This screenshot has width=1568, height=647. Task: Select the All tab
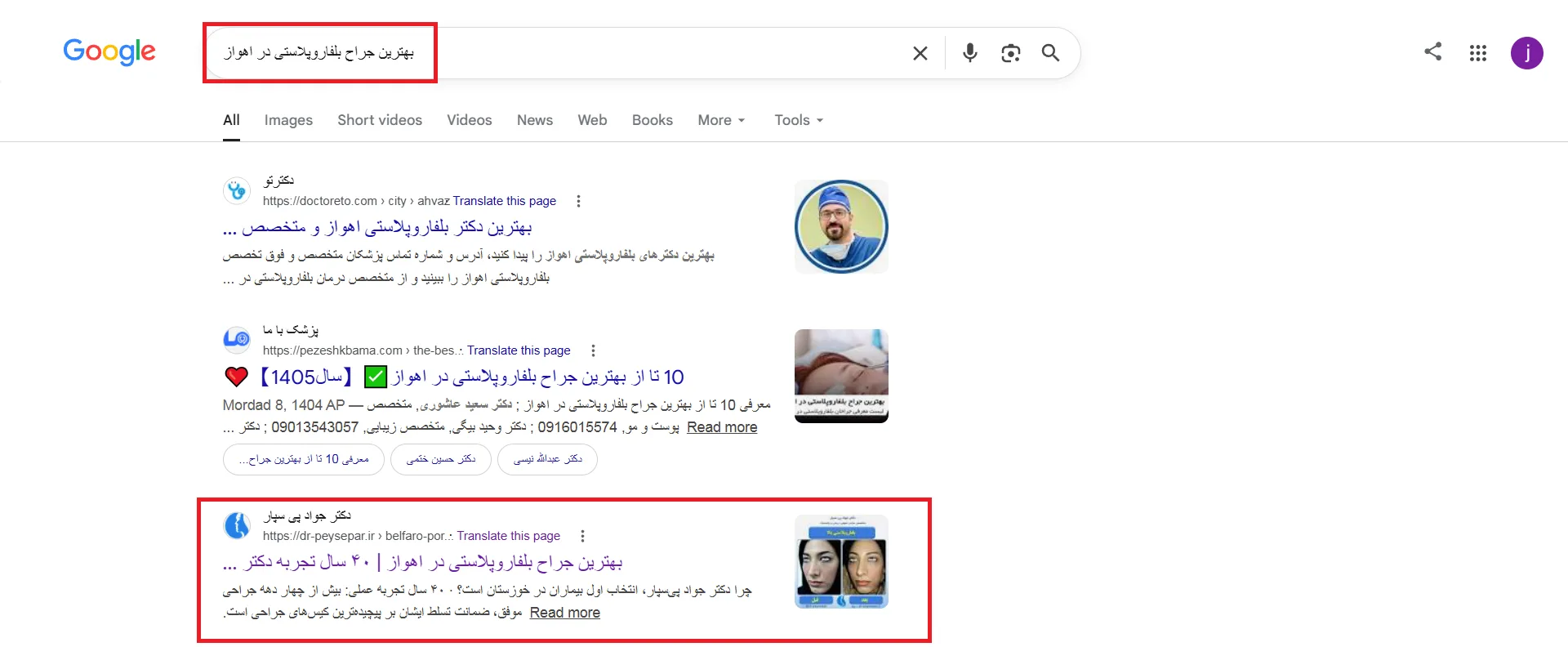click(x=231, y=120)
